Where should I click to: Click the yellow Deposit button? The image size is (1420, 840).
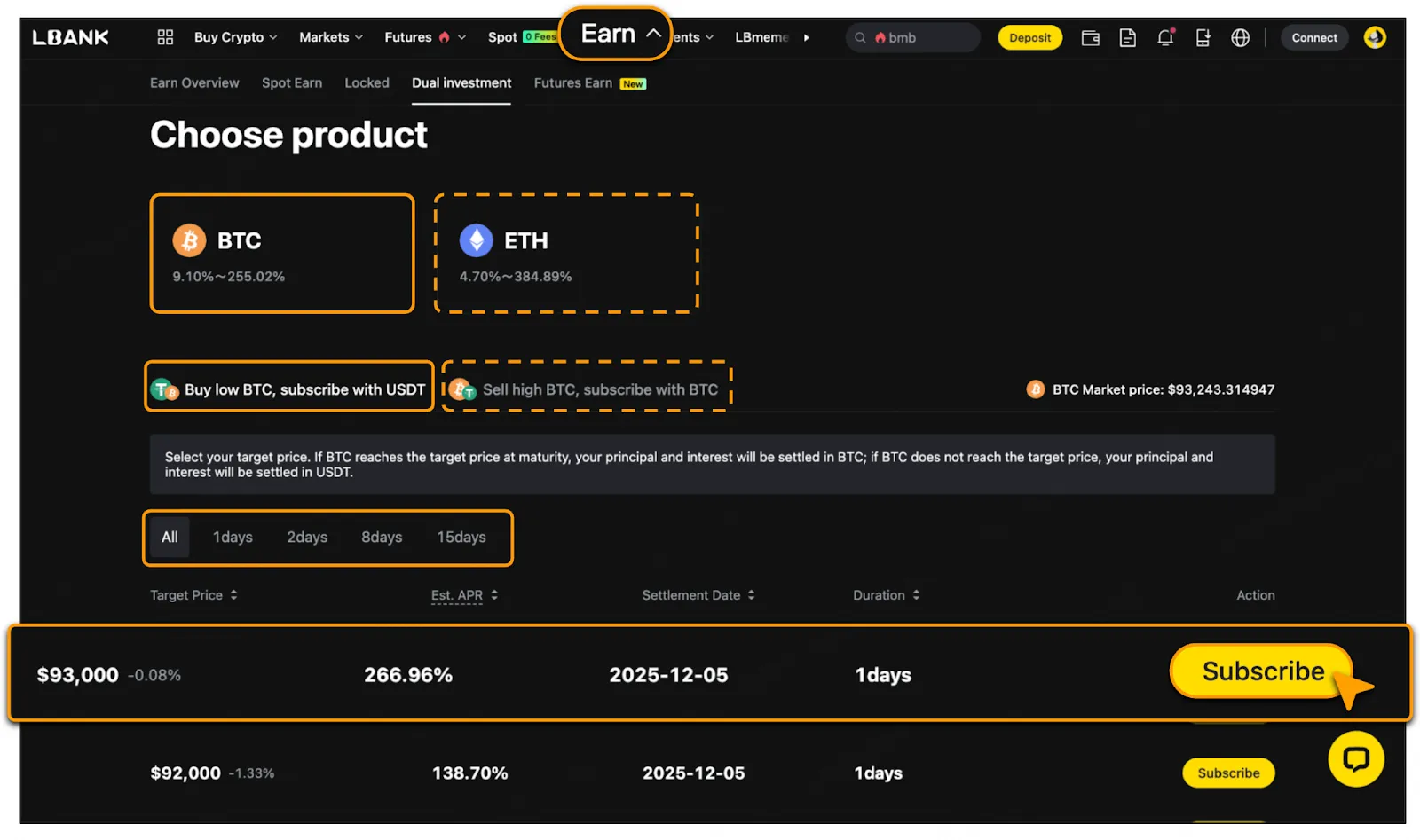1029,38
